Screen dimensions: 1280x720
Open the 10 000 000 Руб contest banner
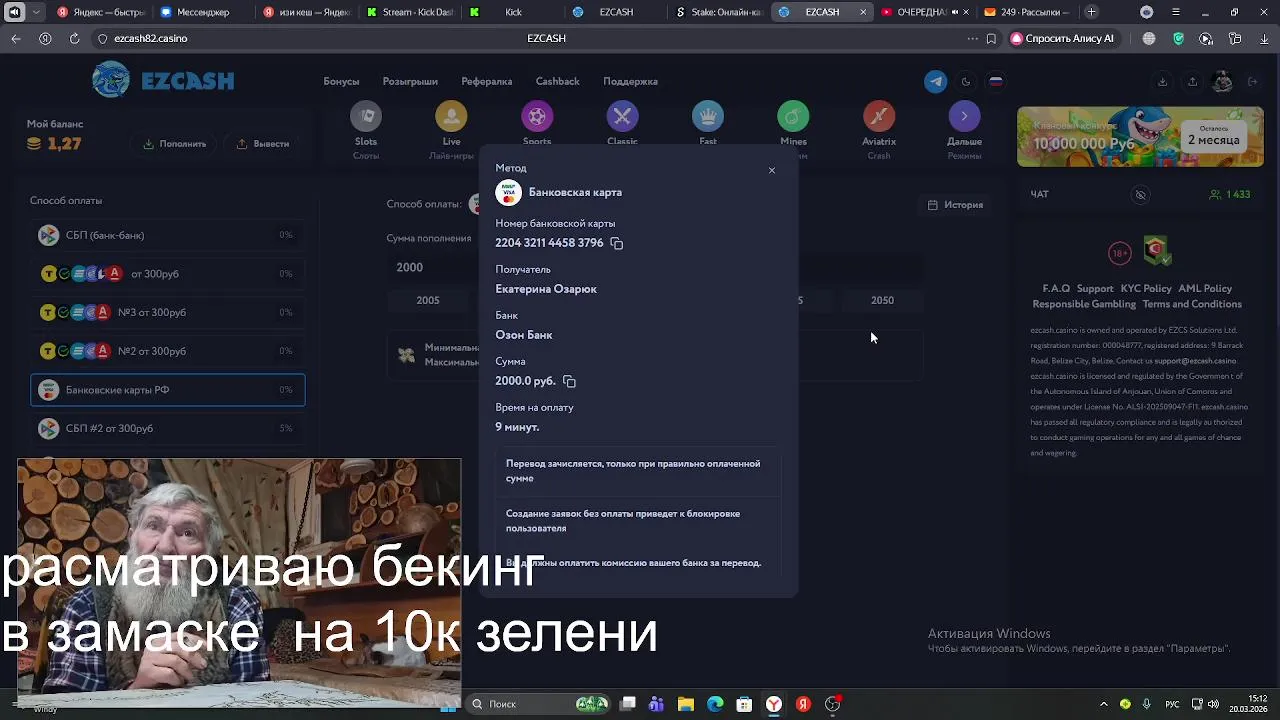pos(1140,136)
